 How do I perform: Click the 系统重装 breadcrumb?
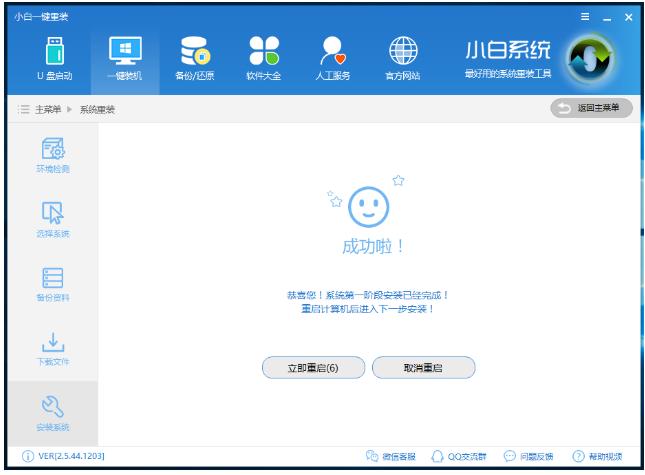coord(97,109)
